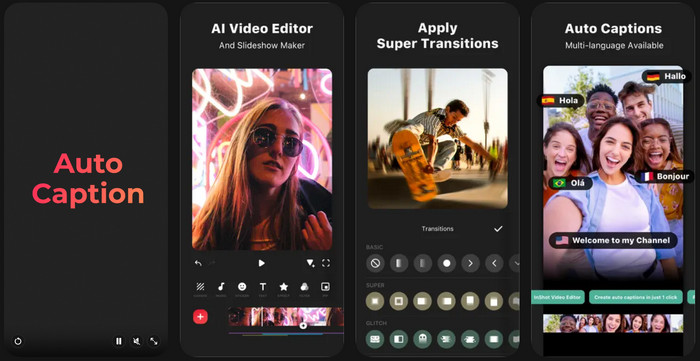Select the Bonjour French caption bubble
The width and height of the screenshot is (700, 361).
[665, 177]
